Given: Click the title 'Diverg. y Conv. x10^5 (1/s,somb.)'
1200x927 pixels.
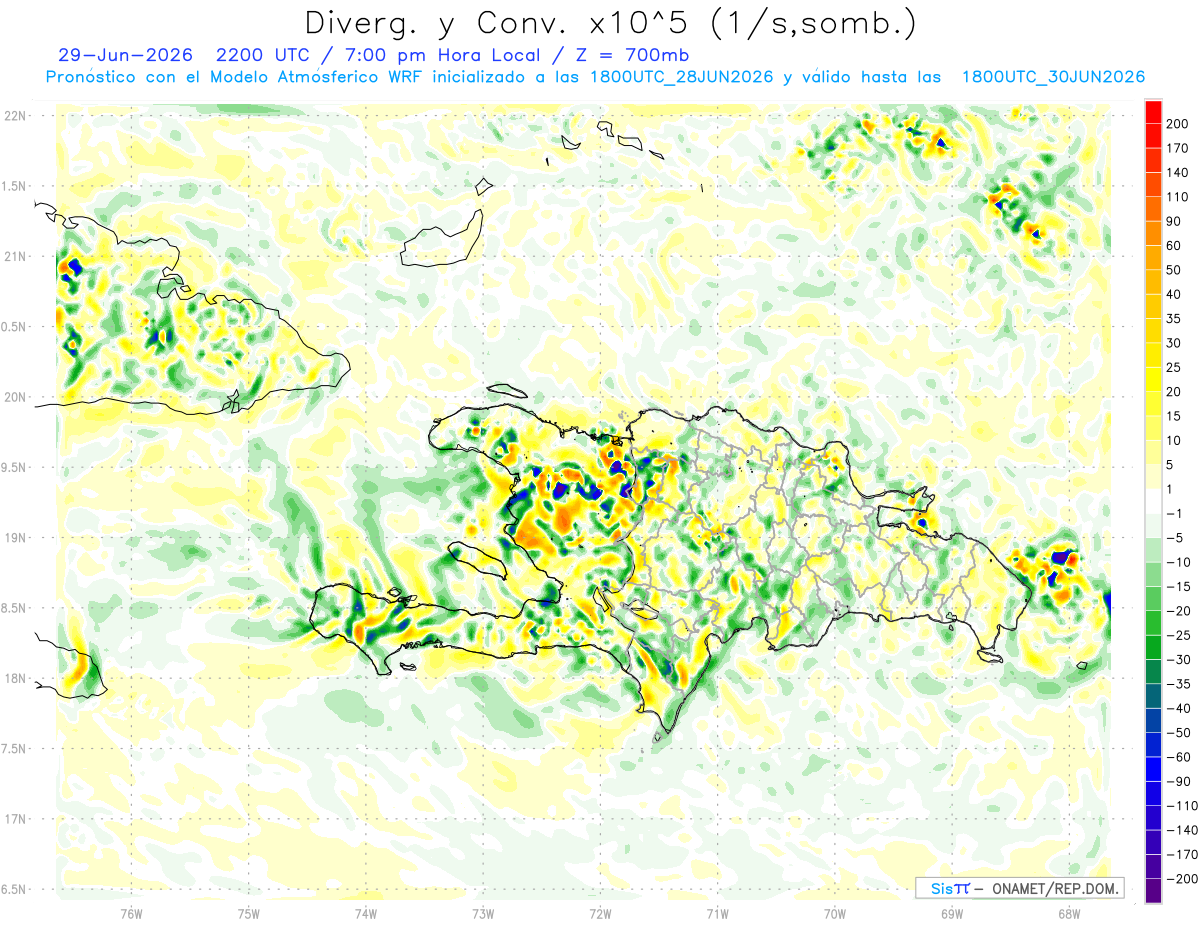Looking at the screenshot, I should point(610,22).
